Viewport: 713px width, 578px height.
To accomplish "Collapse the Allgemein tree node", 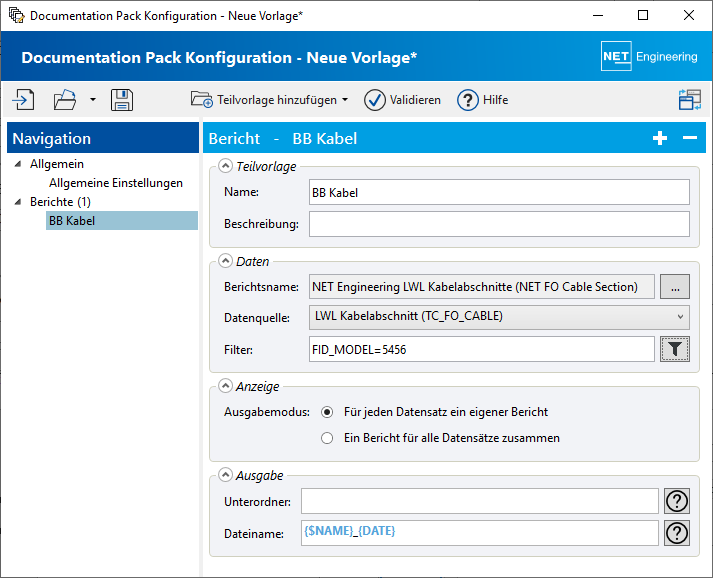I will [18, 164].
